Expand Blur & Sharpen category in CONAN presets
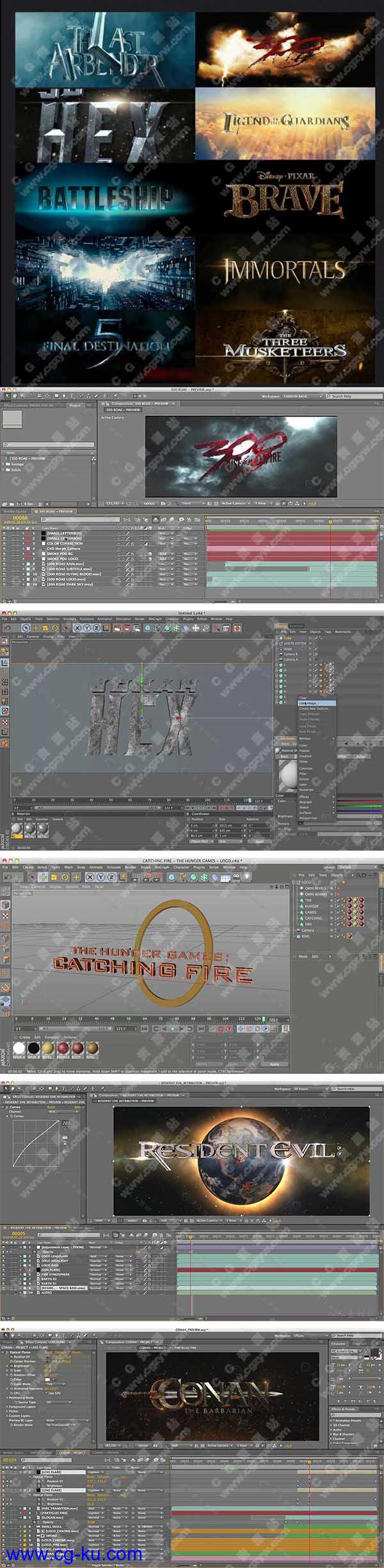This screenshot has height=1568, width=384. coord(332,1433)
